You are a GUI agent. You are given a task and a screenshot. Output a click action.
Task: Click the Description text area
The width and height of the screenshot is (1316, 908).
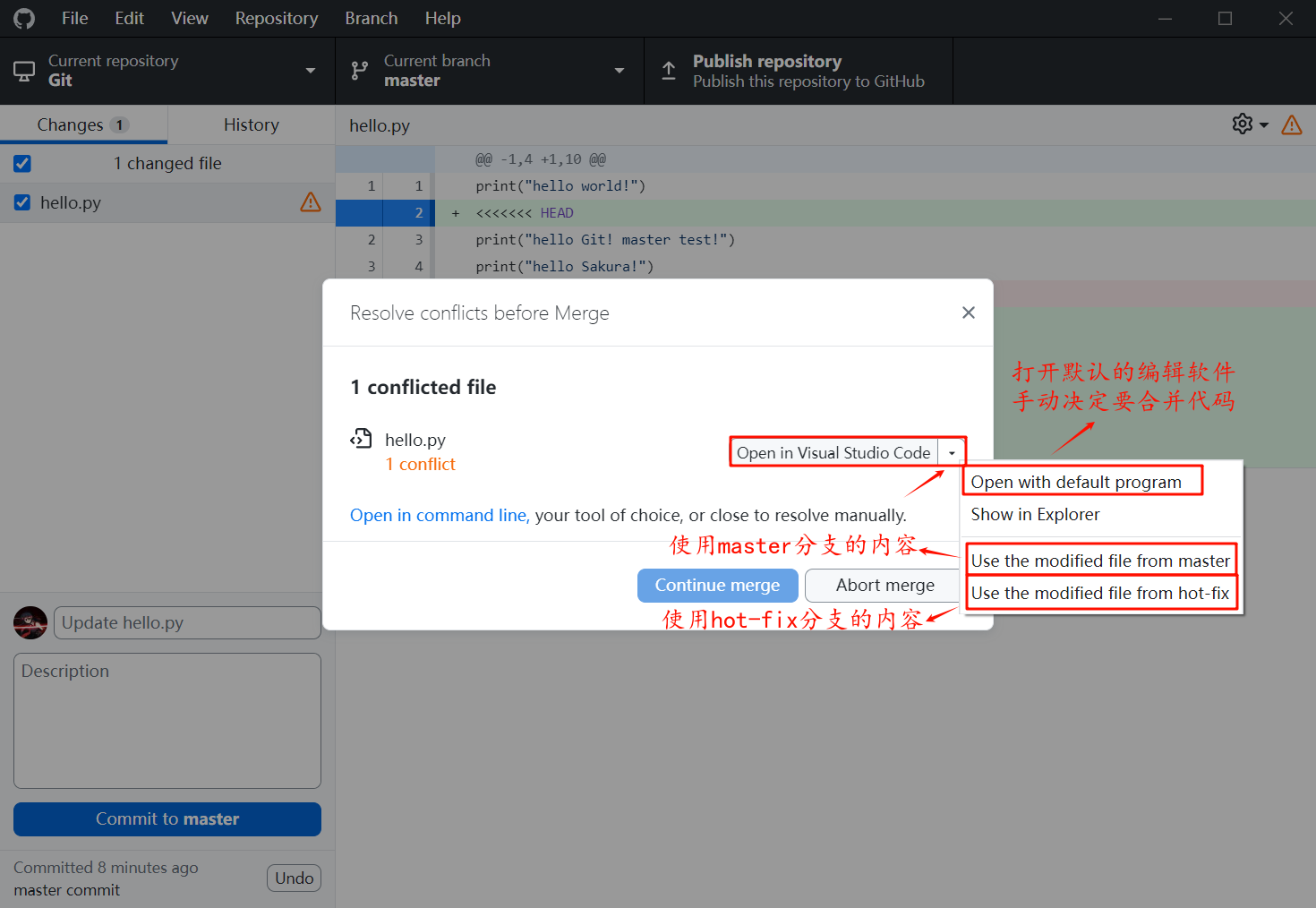click(167, 721)
